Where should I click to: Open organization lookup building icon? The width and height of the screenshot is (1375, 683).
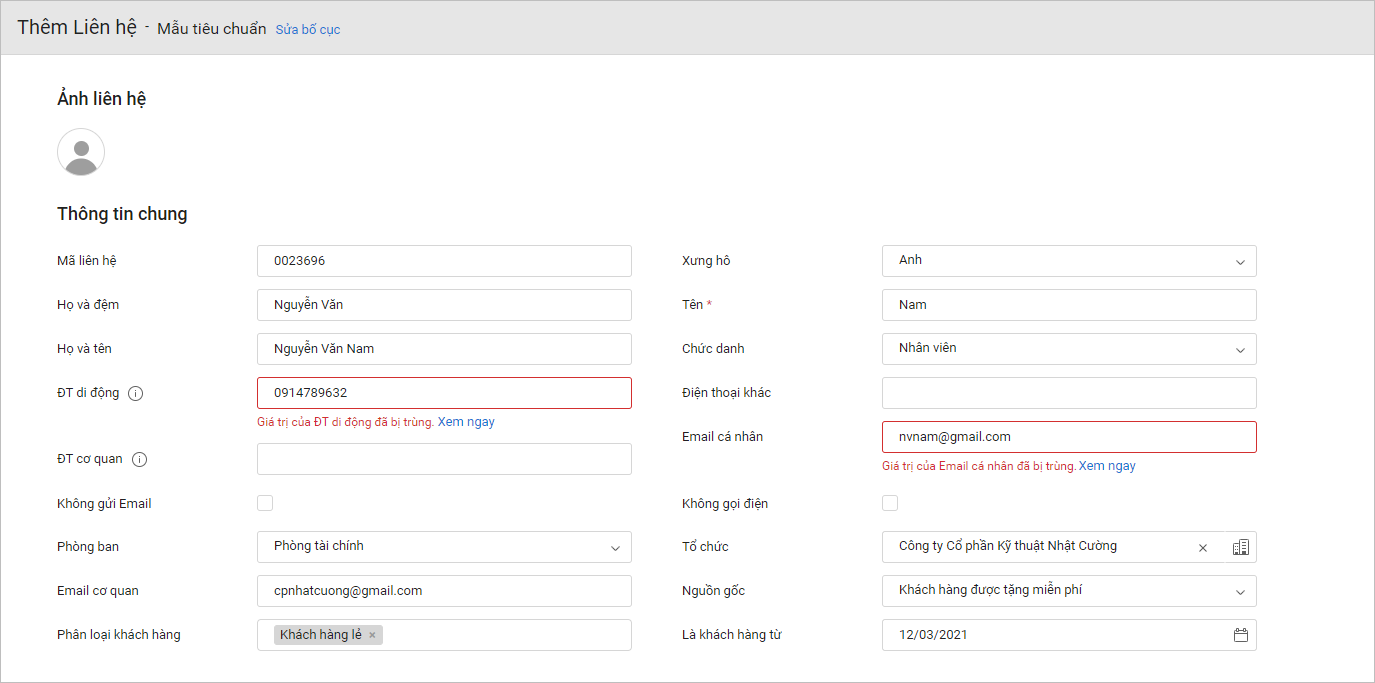1241,547
